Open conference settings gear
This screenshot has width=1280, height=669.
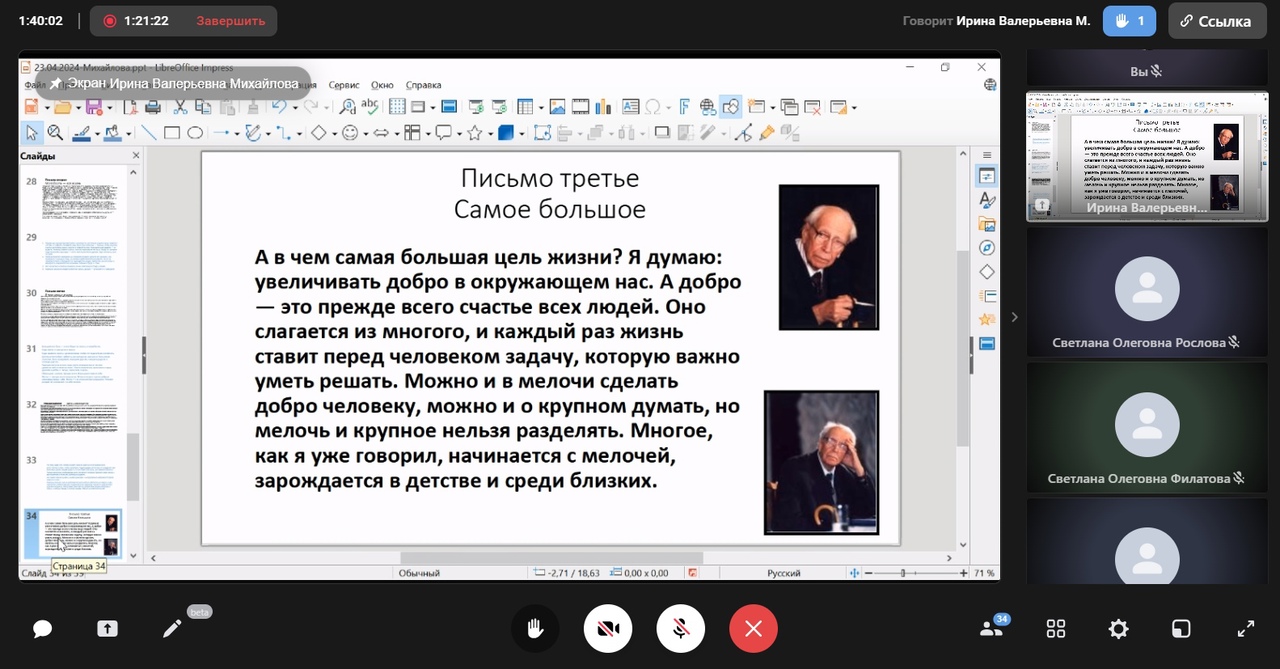click(x=1119, y=629)
